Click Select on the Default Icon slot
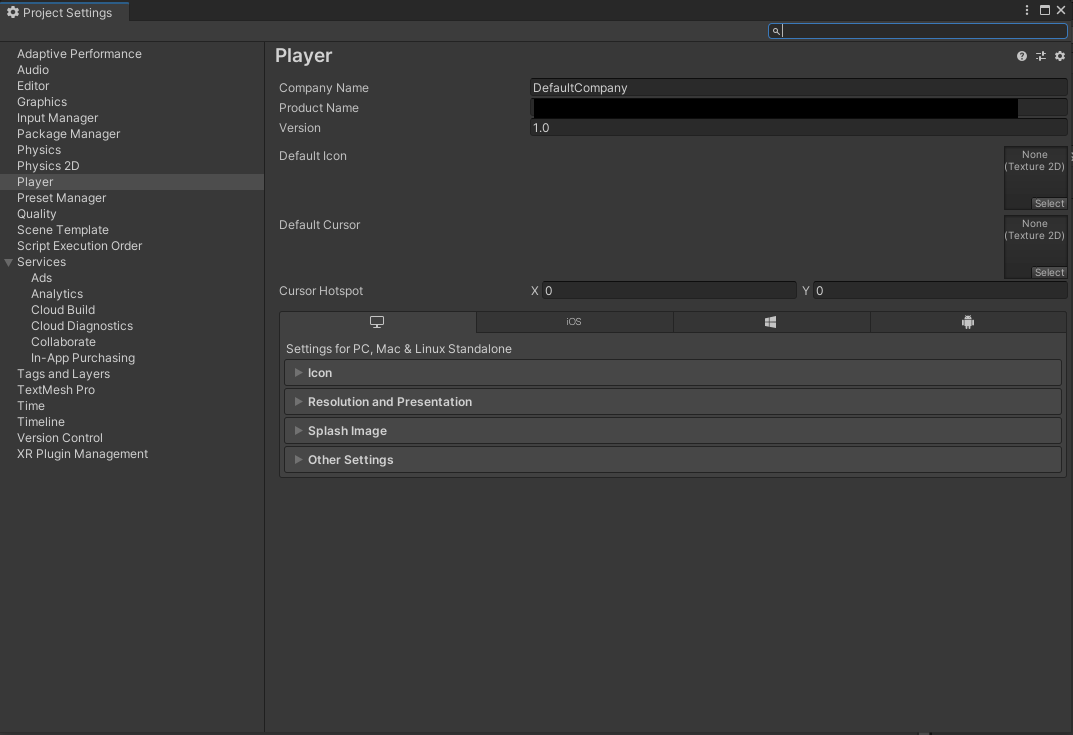This screenshot has width=1073, height=735. 1048,203
